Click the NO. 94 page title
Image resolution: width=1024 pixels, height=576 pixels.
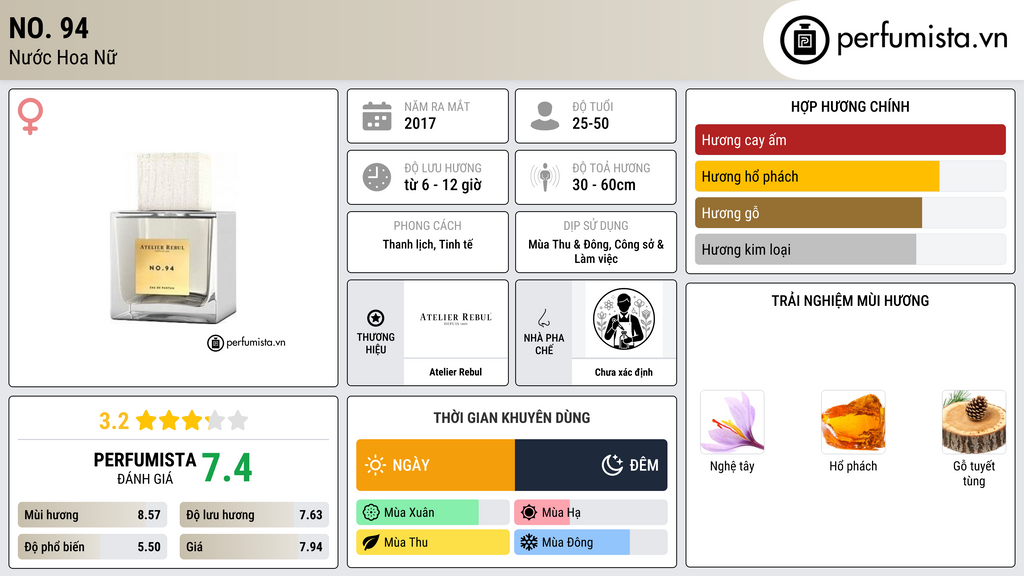[x=49, y=28]
